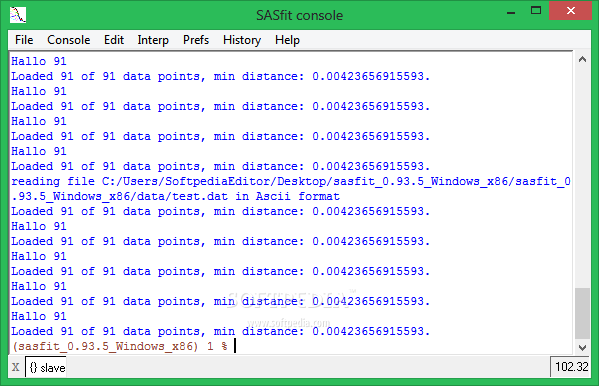Click the '{} slave' interpreter field
Screen dimensions: 599x386
[x=46, y=367]
